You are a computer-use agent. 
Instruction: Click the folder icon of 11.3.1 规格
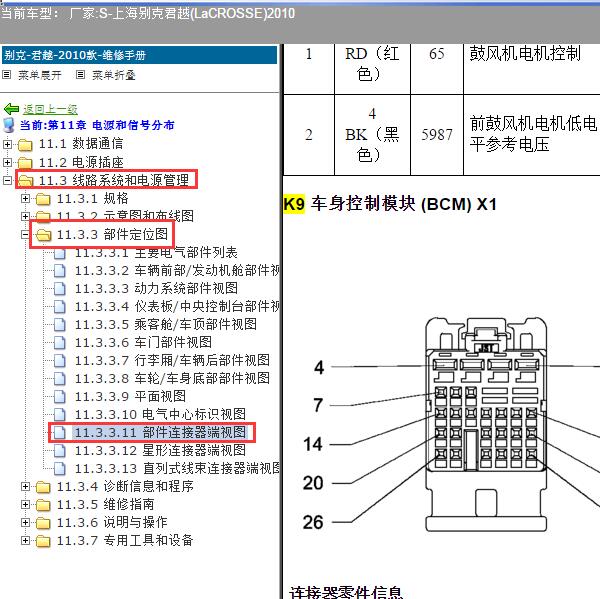43,199
